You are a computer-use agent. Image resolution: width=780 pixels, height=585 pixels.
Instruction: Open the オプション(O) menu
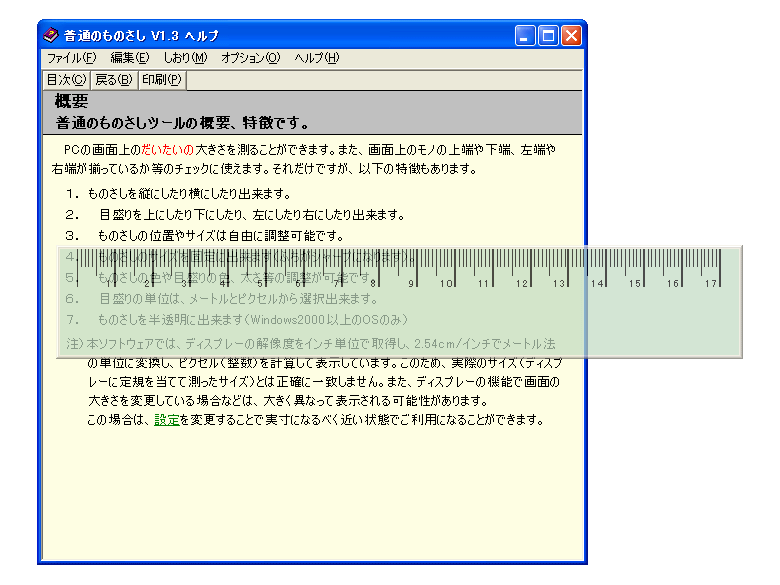(x=251, y=58)
